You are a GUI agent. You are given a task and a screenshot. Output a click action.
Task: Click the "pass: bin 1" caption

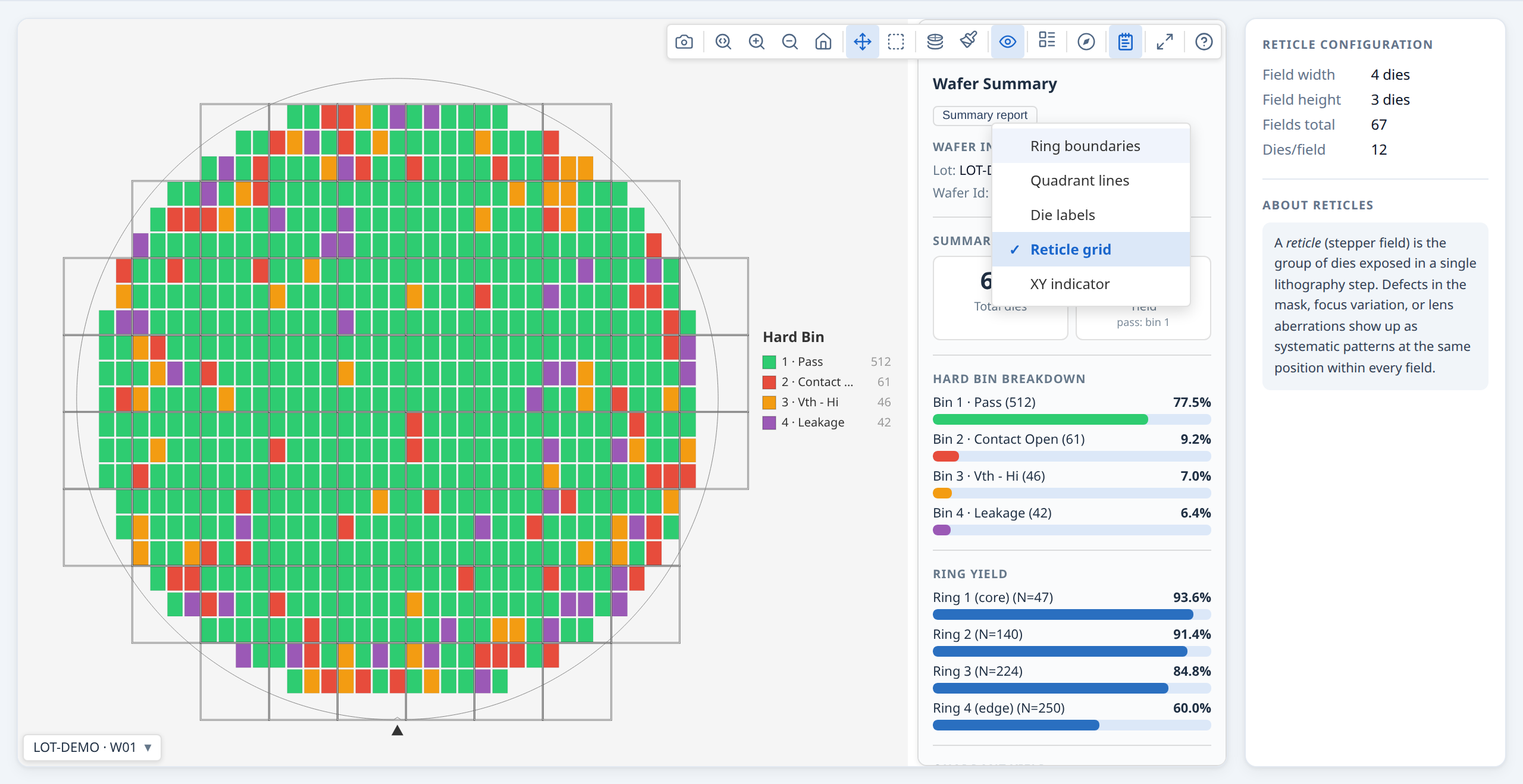[1143, 322]
